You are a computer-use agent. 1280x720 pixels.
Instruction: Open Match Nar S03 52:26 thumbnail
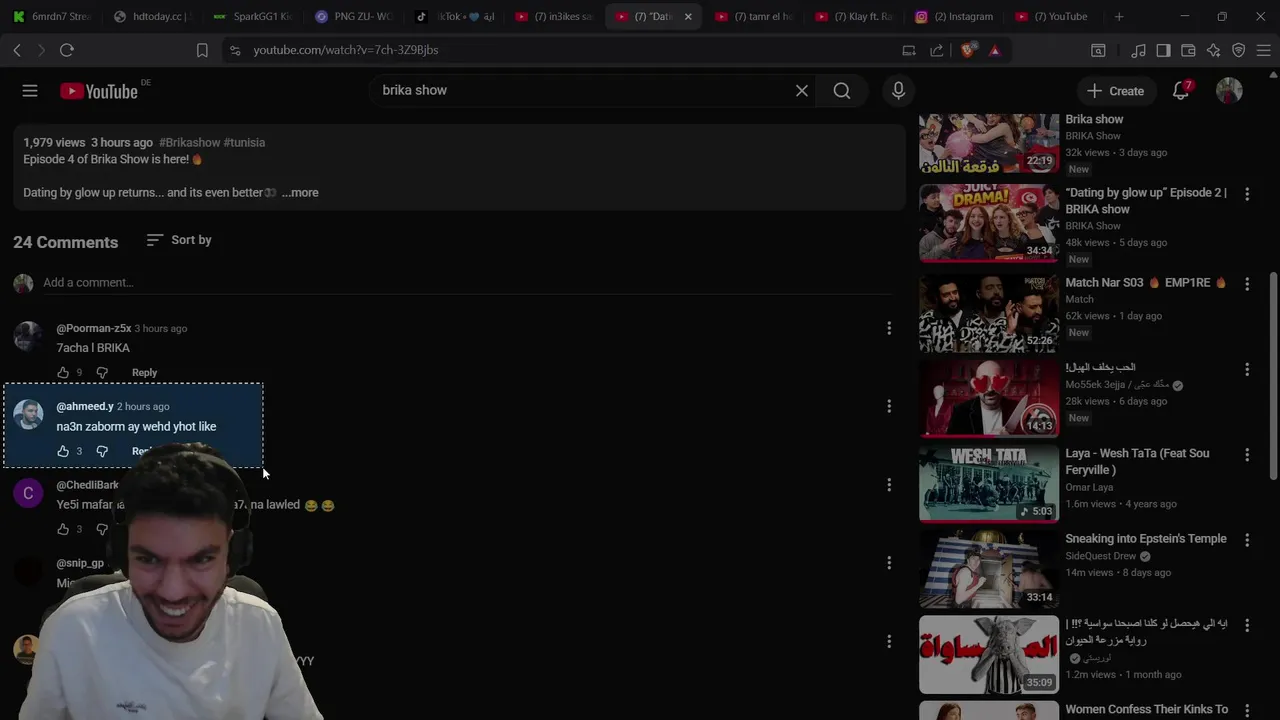pos(989,314)
